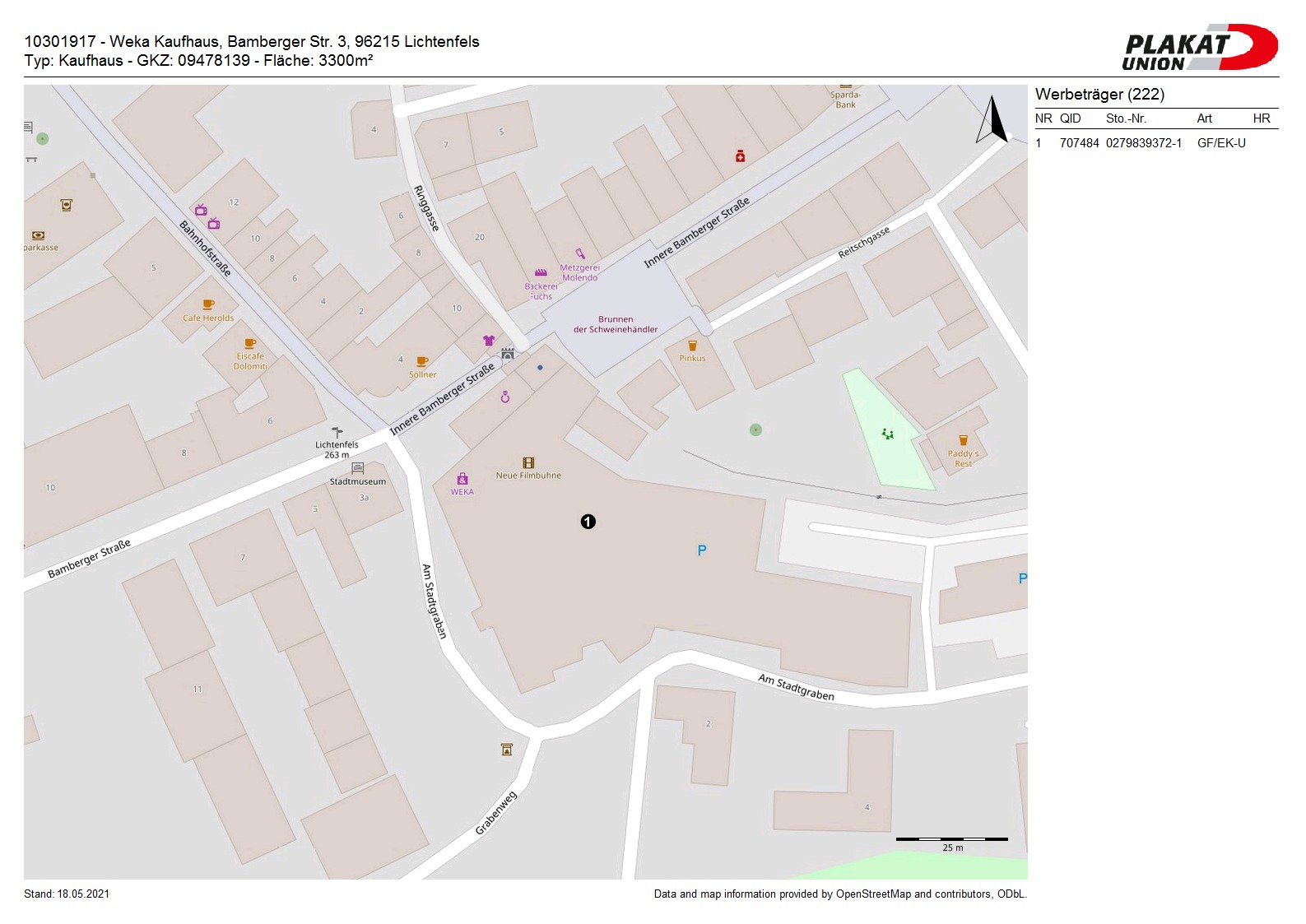The width and height of the screenshot is (1306, 924).
Task: Click the OpenStreetMap attribution text
Action: pos(839,894)
